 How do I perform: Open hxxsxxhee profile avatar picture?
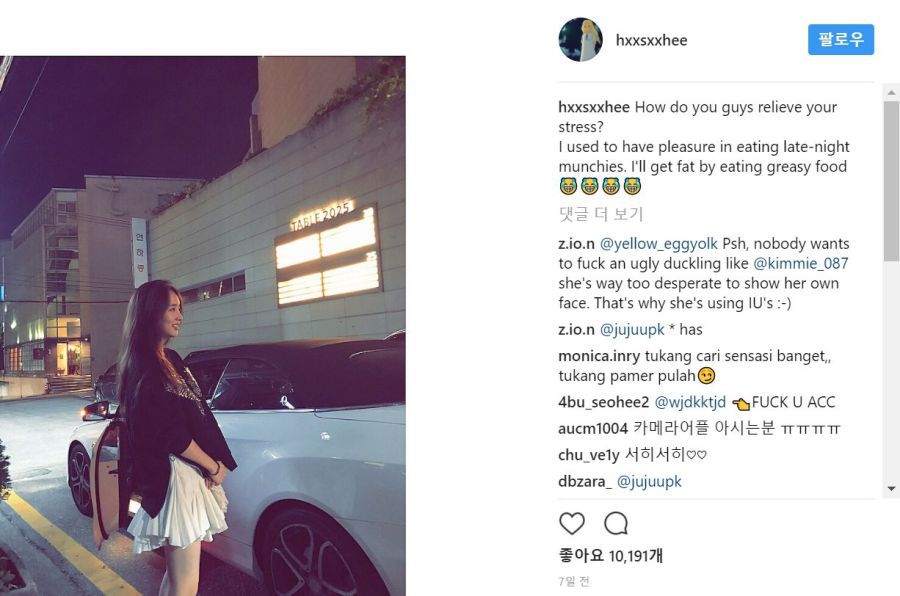[x=580, y=40]
